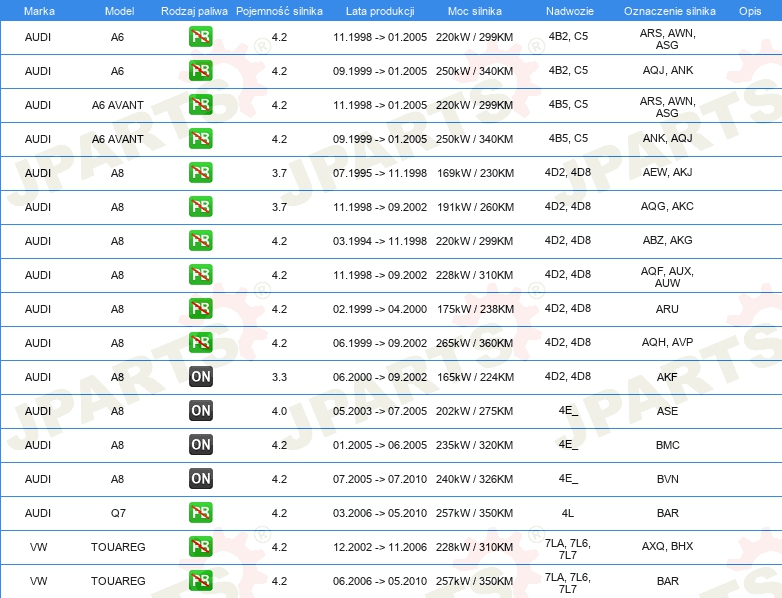Click ON diesel icon in A8 3.3 AKF row
Image resolution: width=782 pixels, height=598 pixels.
point(200,377)
